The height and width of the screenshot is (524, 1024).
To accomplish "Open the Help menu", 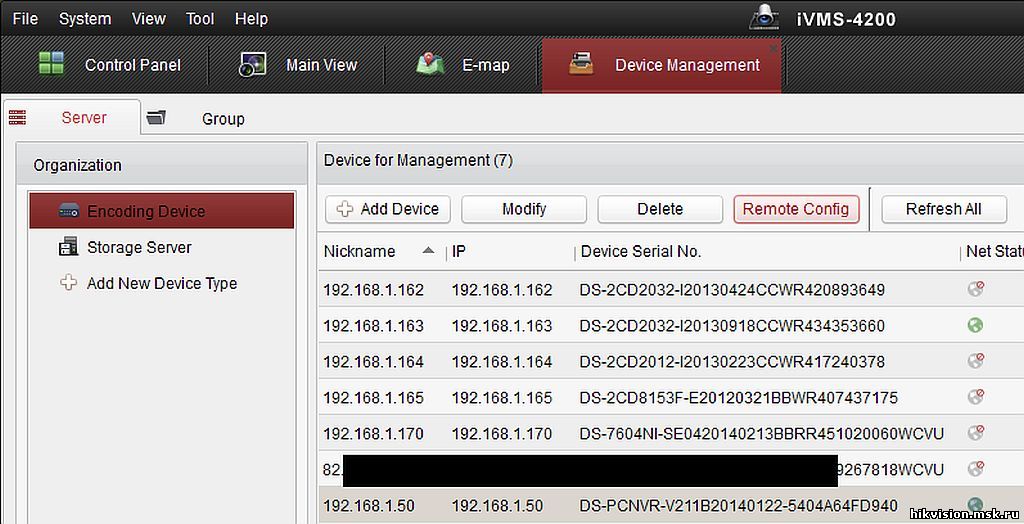I will pyautogui.click(x=251, y=19).
